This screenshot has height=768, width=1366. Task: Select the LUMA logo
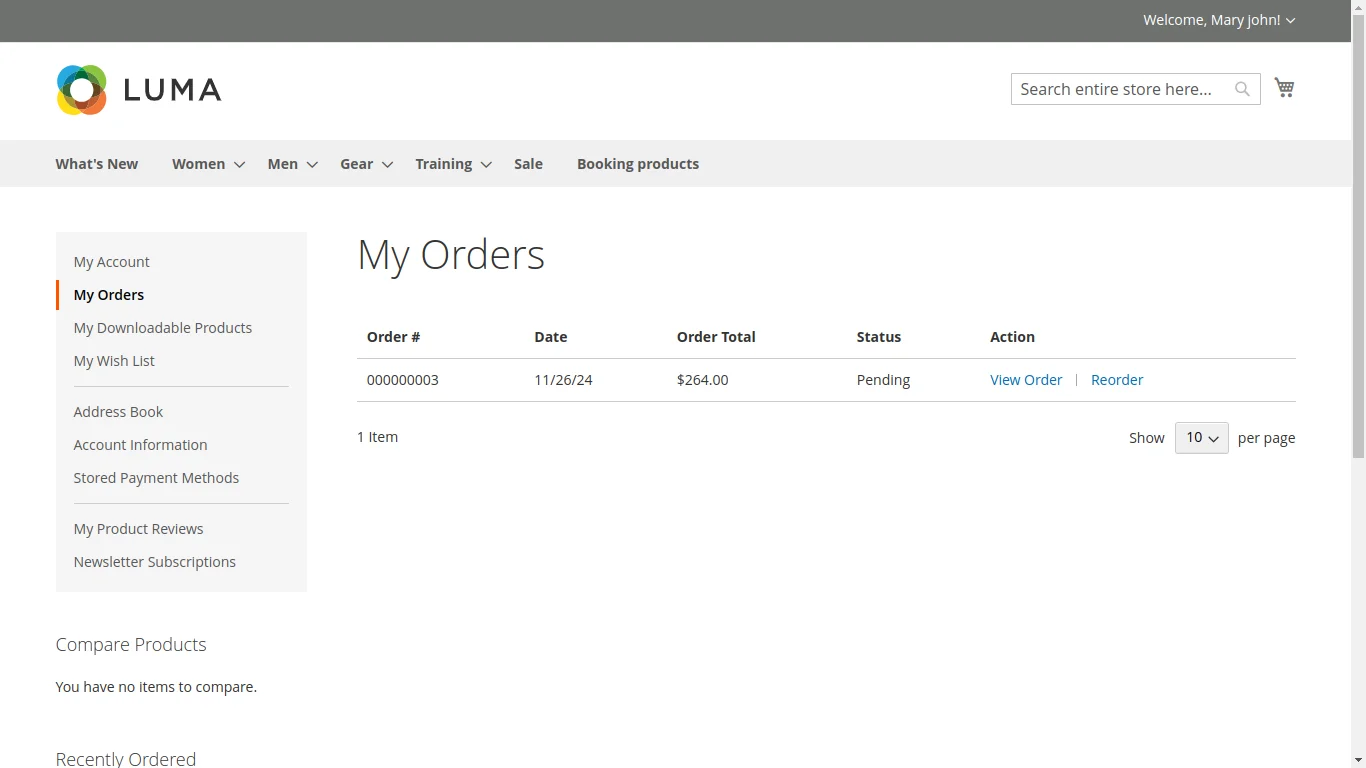point(138,89)
